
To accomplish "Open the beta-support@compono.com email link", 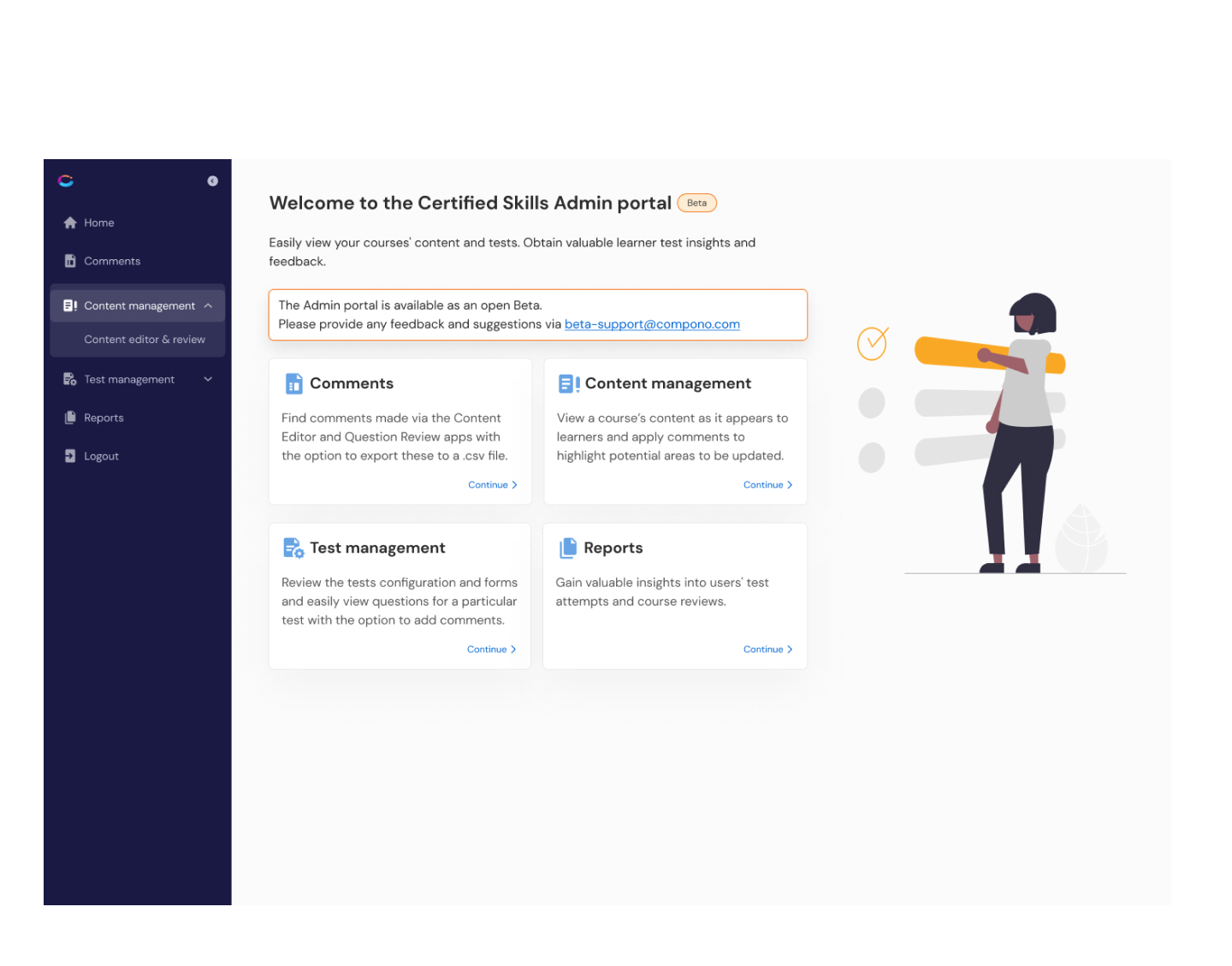I will pyautogui.click(x=652, y=324).
